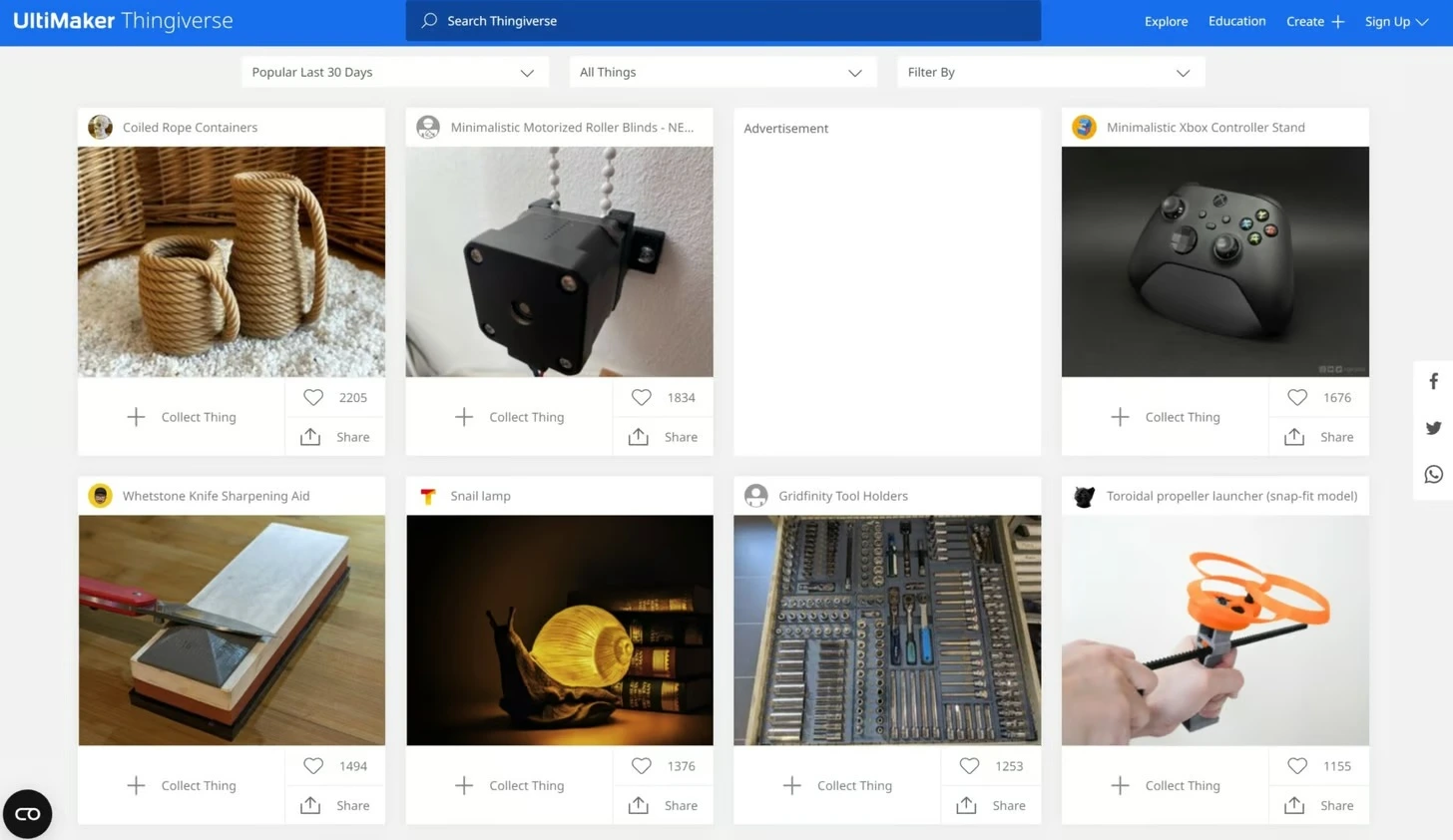Click the search magnifier icon

click(x=429, y=21)
